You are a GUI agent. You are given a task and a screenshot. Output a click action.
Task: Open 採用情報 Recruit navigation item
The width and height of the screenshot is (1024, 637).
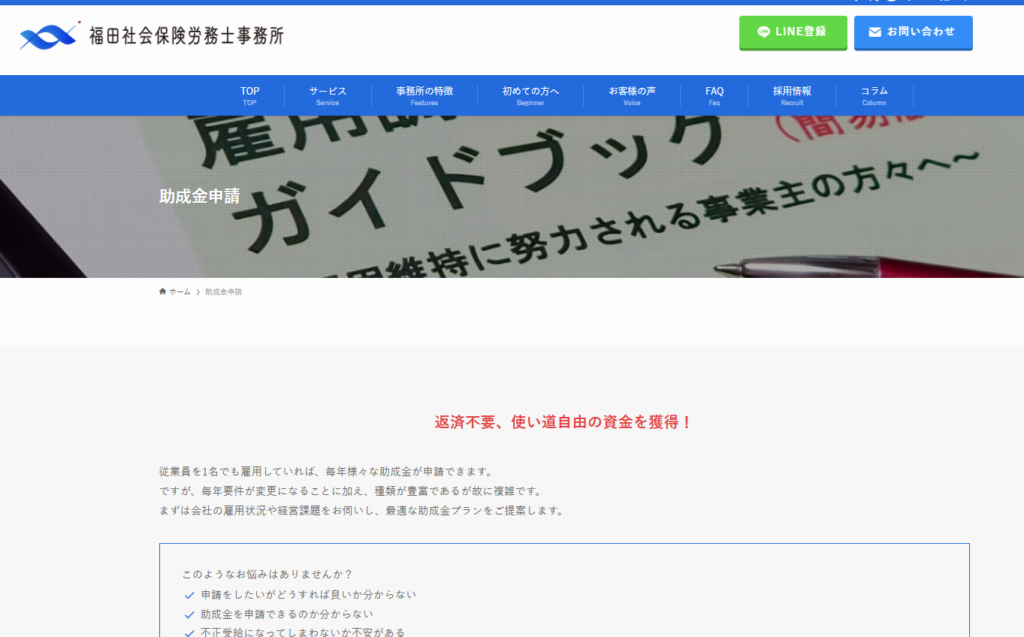click(792, 95)
